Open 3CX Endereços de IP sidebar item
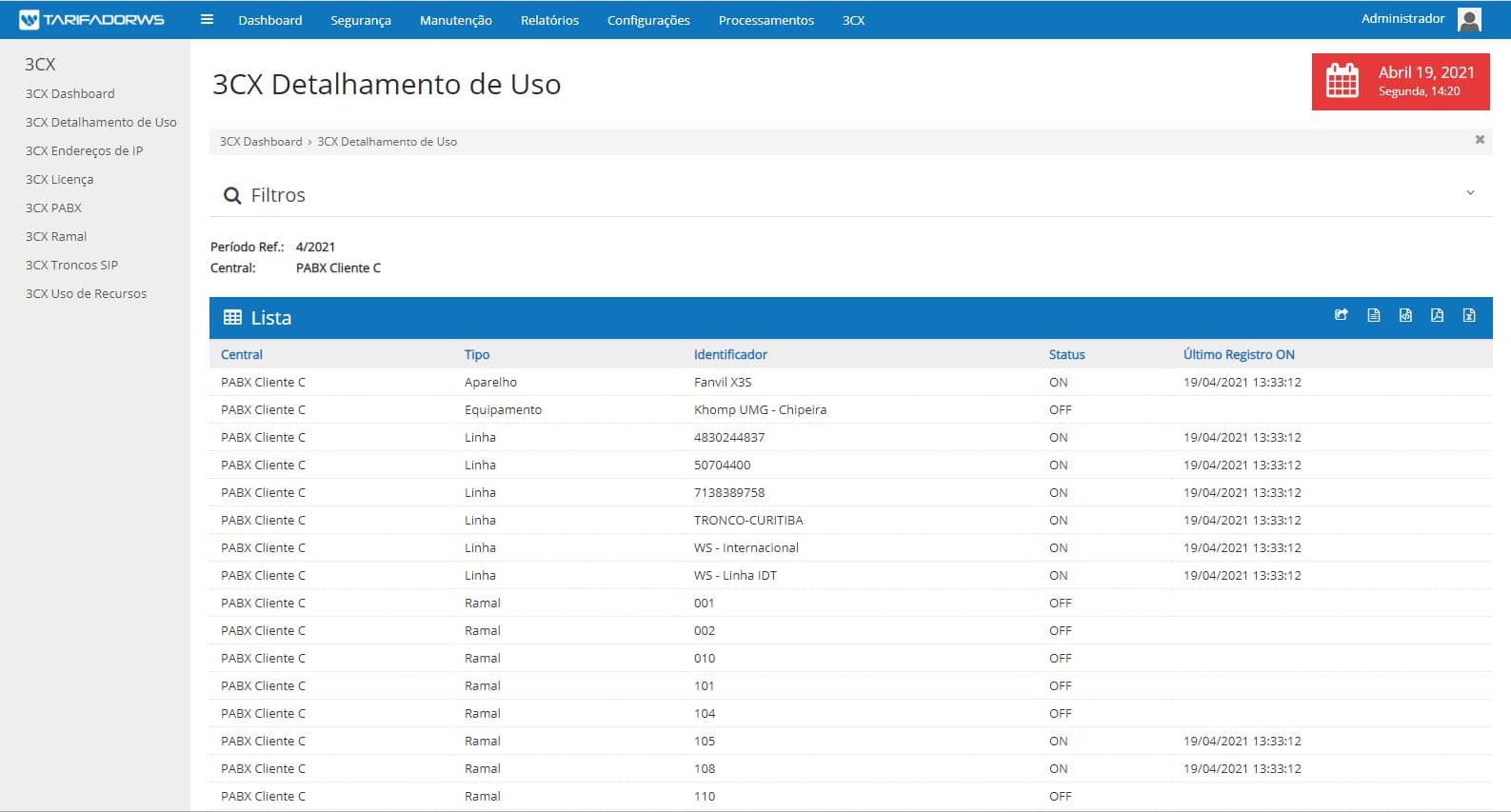The image size is (1511, 812). coord(84,150)
